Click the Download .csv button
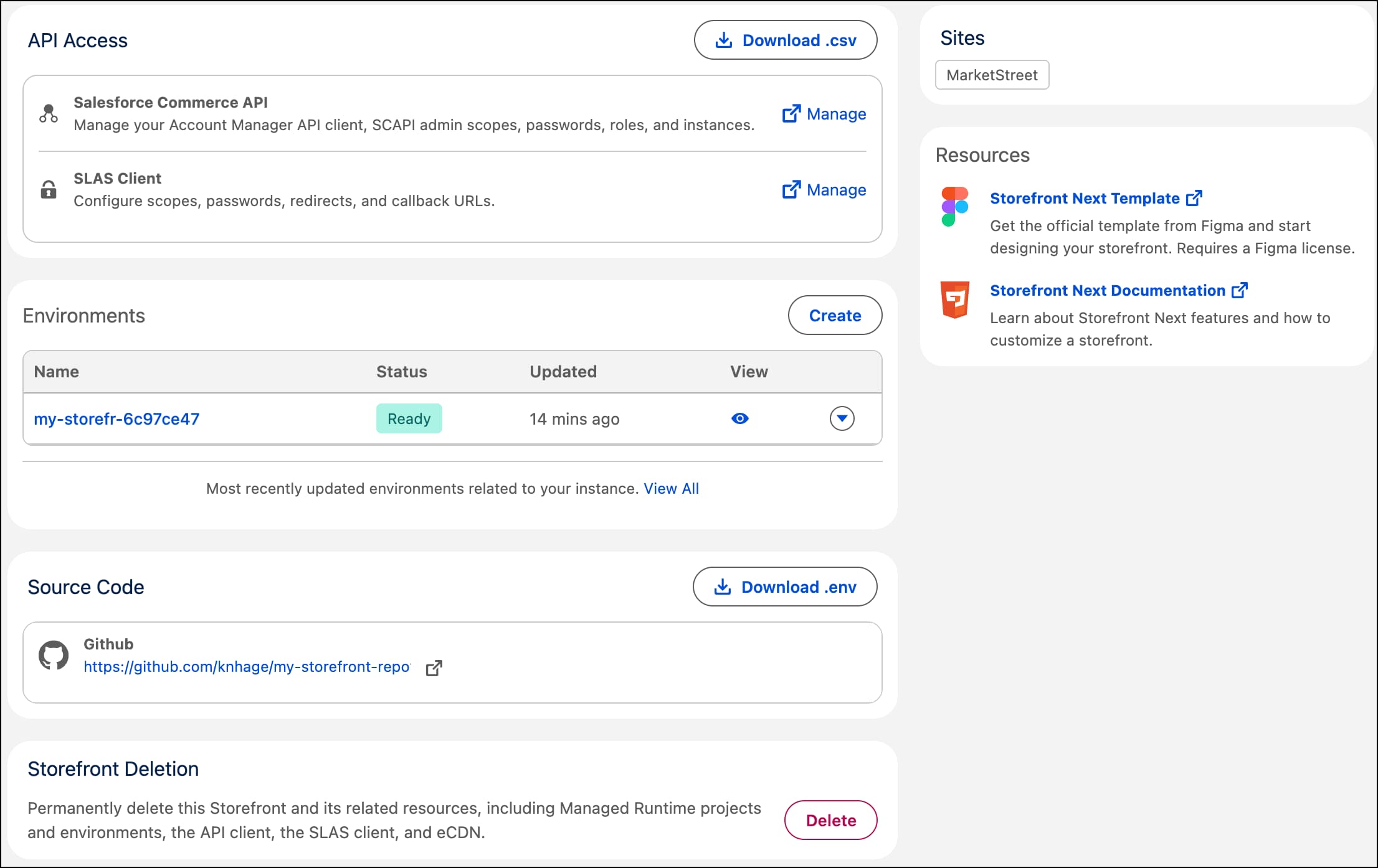This screenshot has height=868, width=1378. [786, 40]
